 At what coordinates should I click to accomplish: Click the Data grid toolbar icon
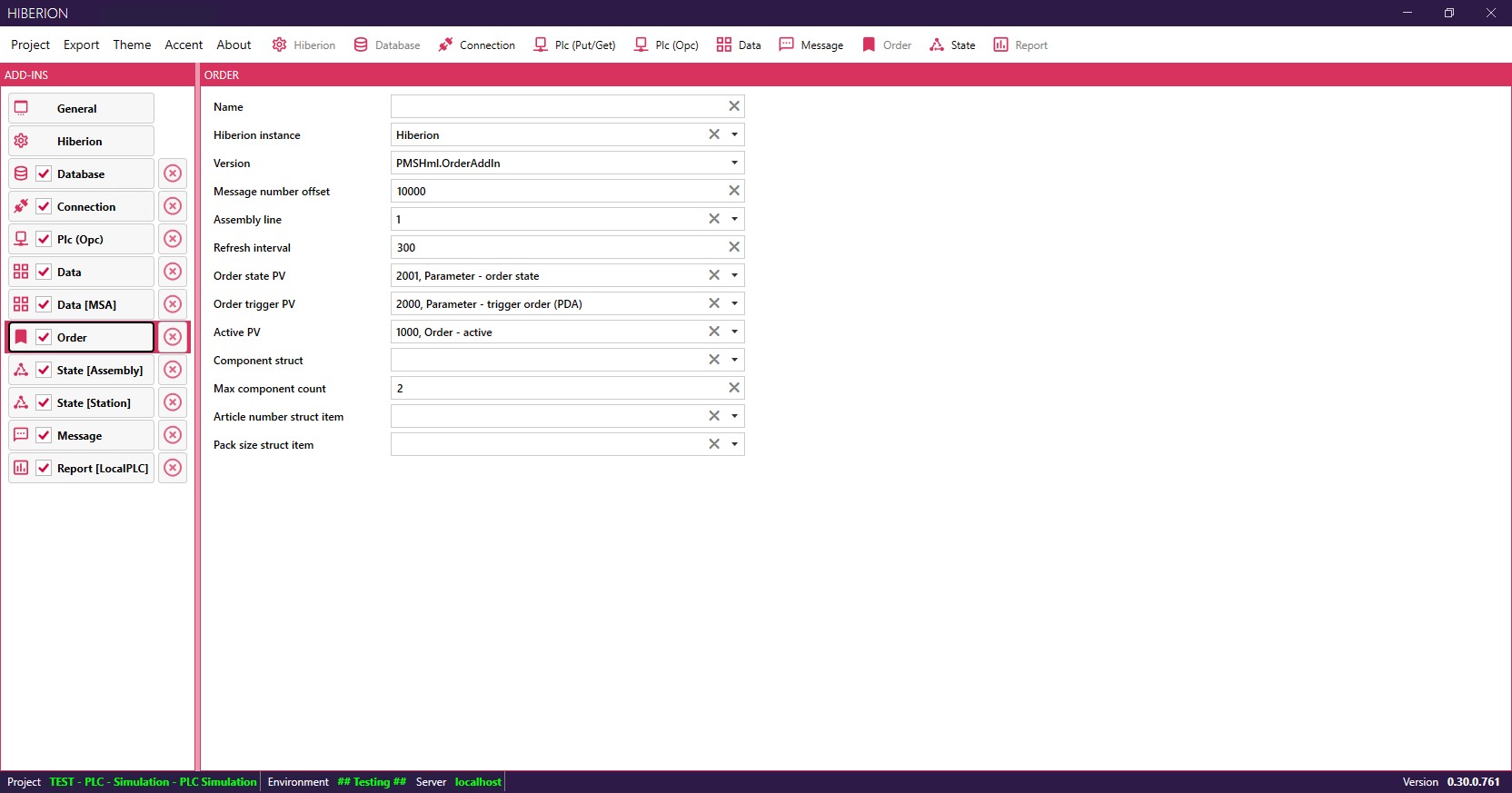click(x=724, y=45)
